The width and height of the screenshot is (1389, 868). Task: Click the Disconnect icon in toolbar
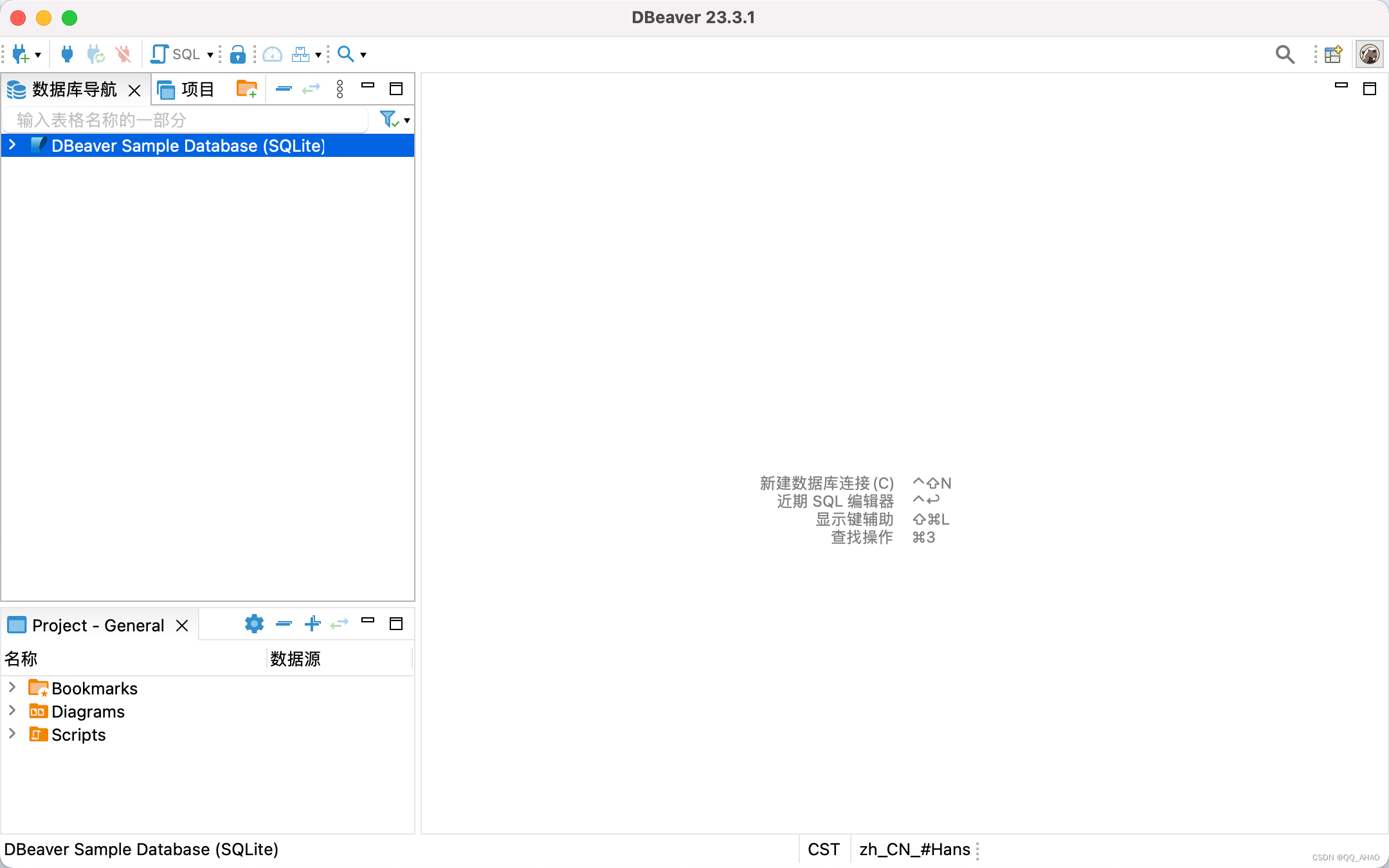point(123,55)
